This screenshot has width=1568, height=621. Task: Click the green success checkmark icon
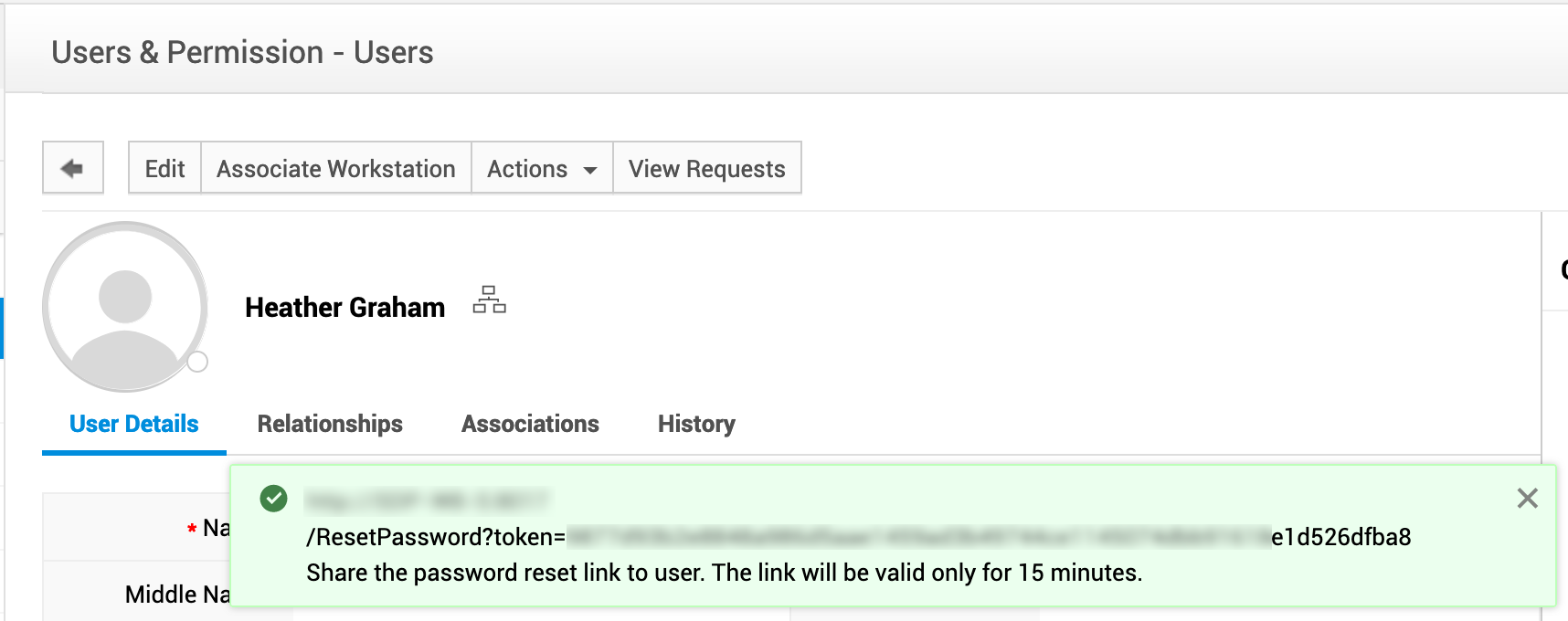tap(273, 499)
